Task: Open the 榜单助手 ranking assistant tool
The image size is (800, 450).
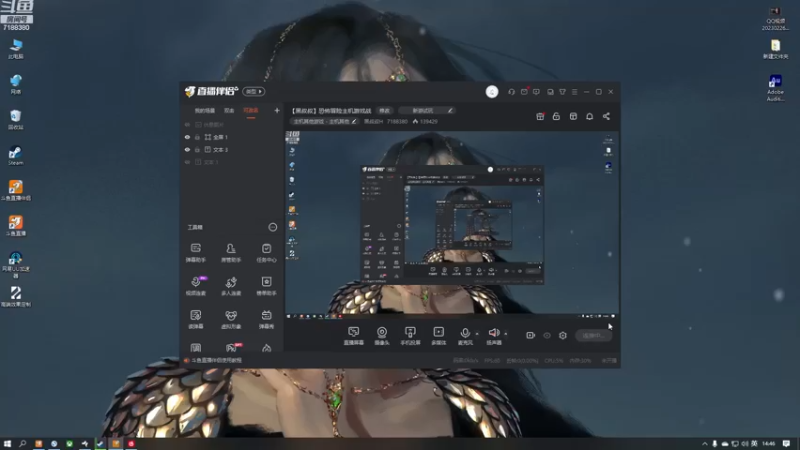Action: tap(266, 286)
